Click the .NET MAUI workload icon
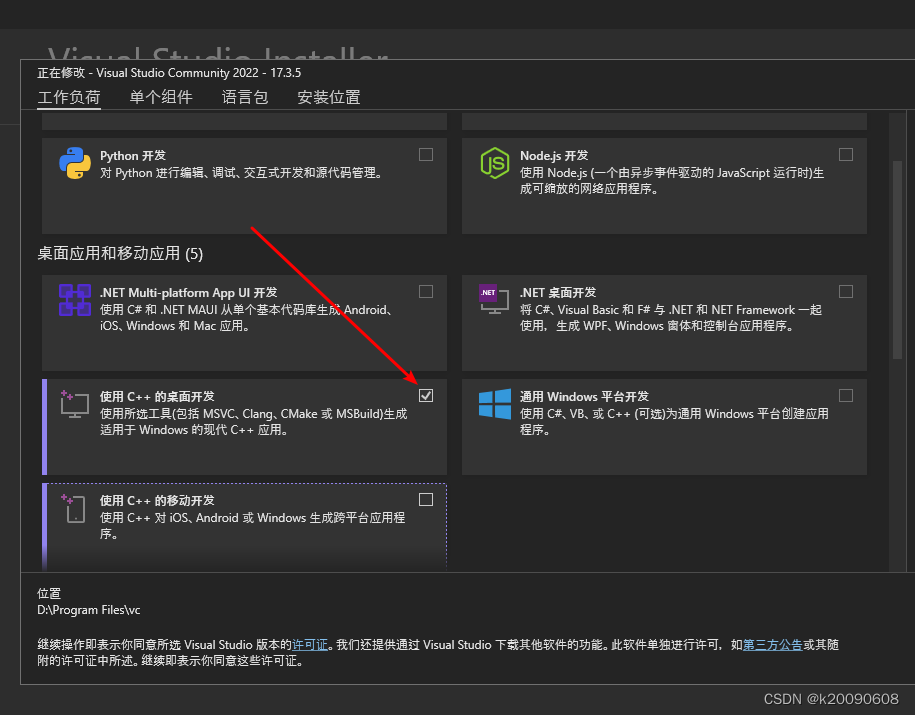Screen dimensions: 915x715 (75, 300)
